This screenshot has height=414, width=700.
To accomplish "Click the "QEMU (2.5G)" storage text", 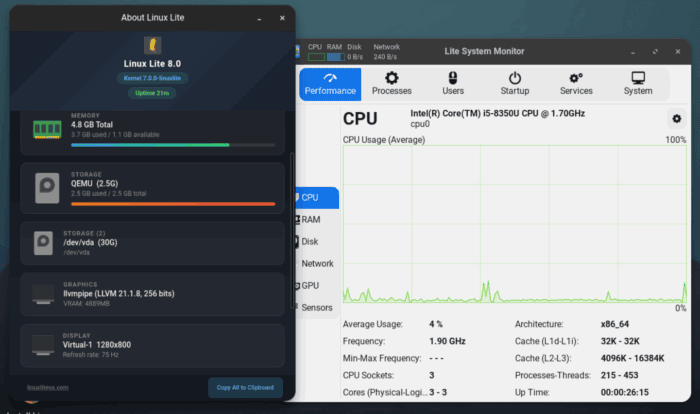I will [x=94, y=184].
